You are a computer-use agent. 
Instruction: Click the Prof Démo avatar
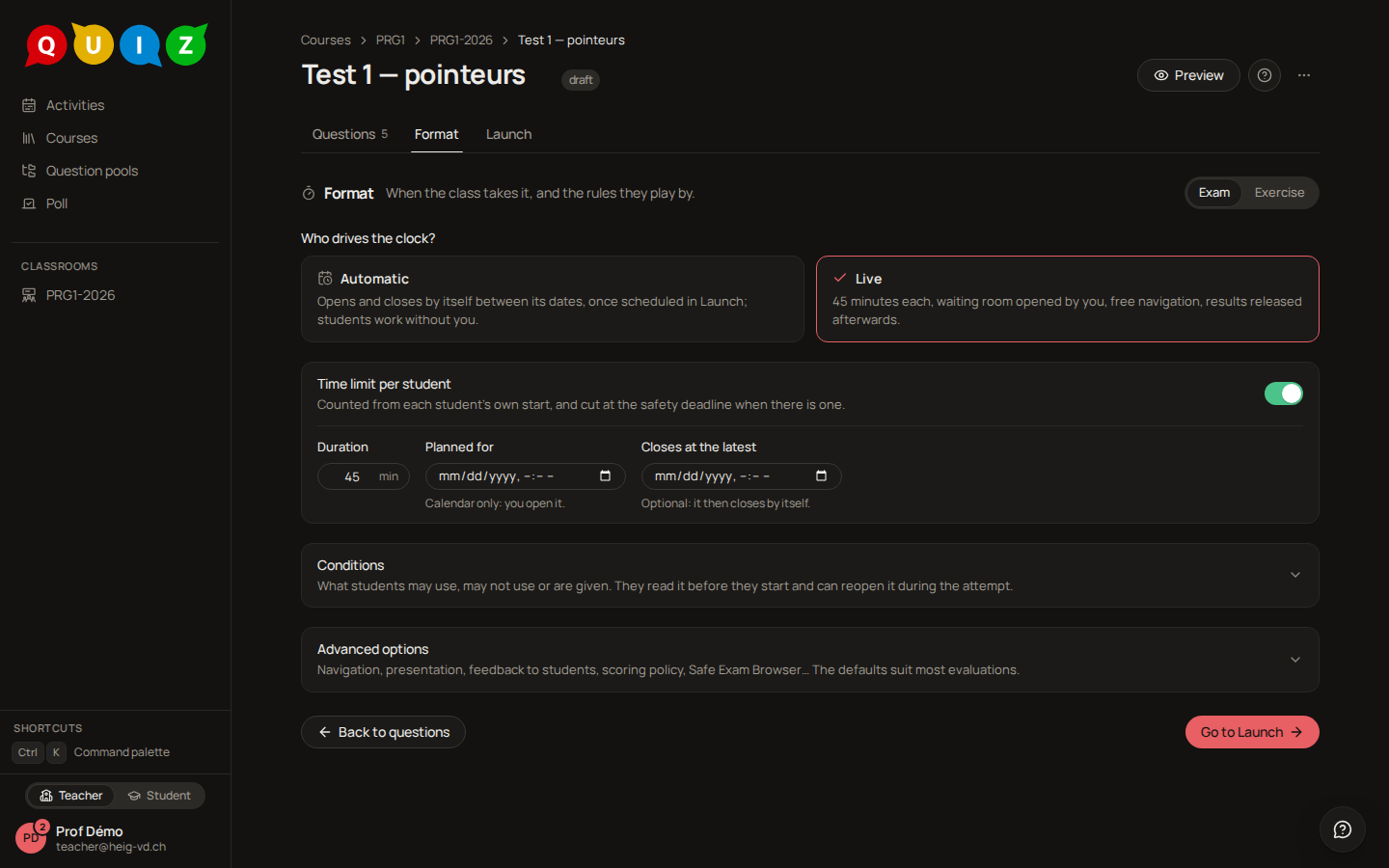pyautogui.click(x=31, y=837)
